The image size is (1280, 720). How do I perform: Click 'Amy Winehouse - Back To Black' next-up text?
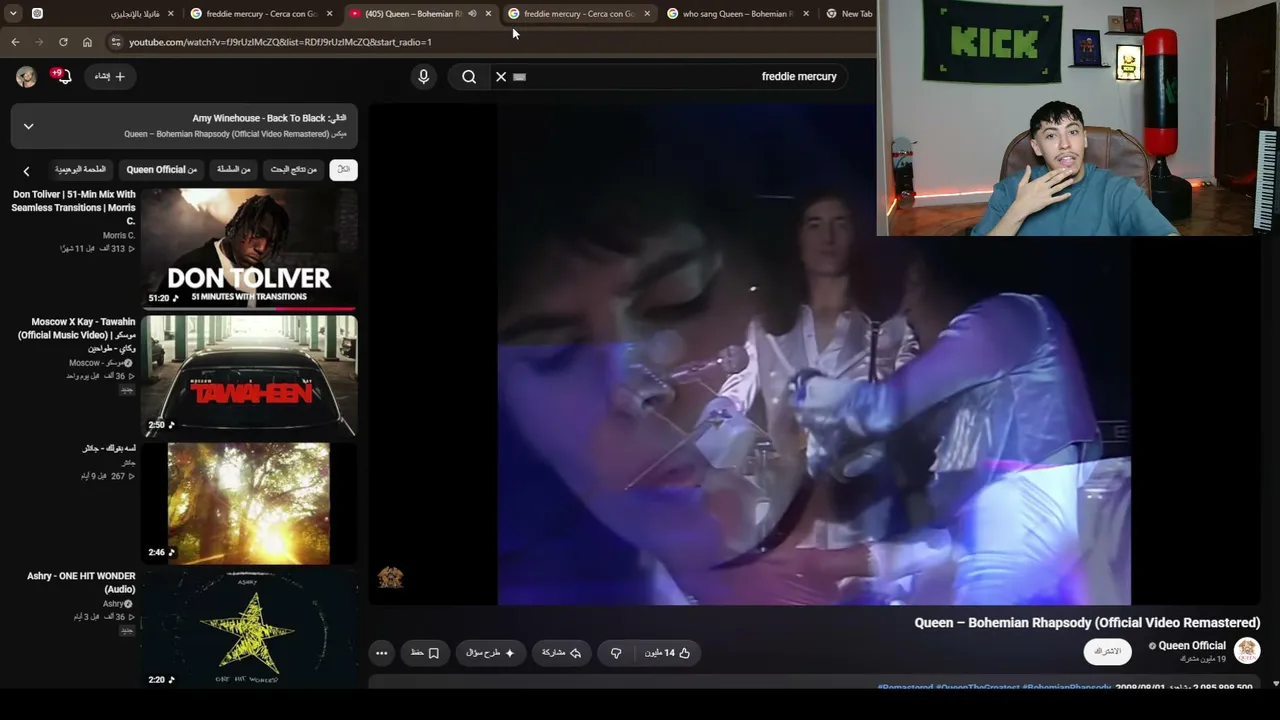coord(258,118)
